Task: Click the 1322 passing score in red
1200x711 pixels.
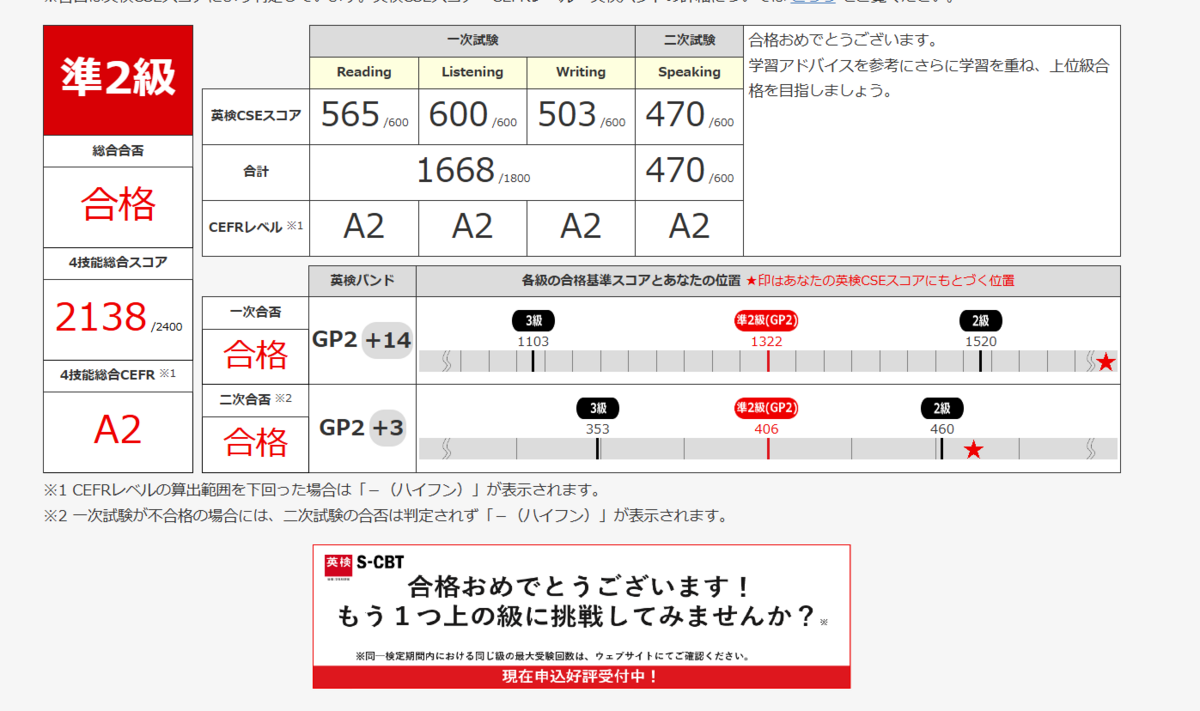Action: pos(767,341)
